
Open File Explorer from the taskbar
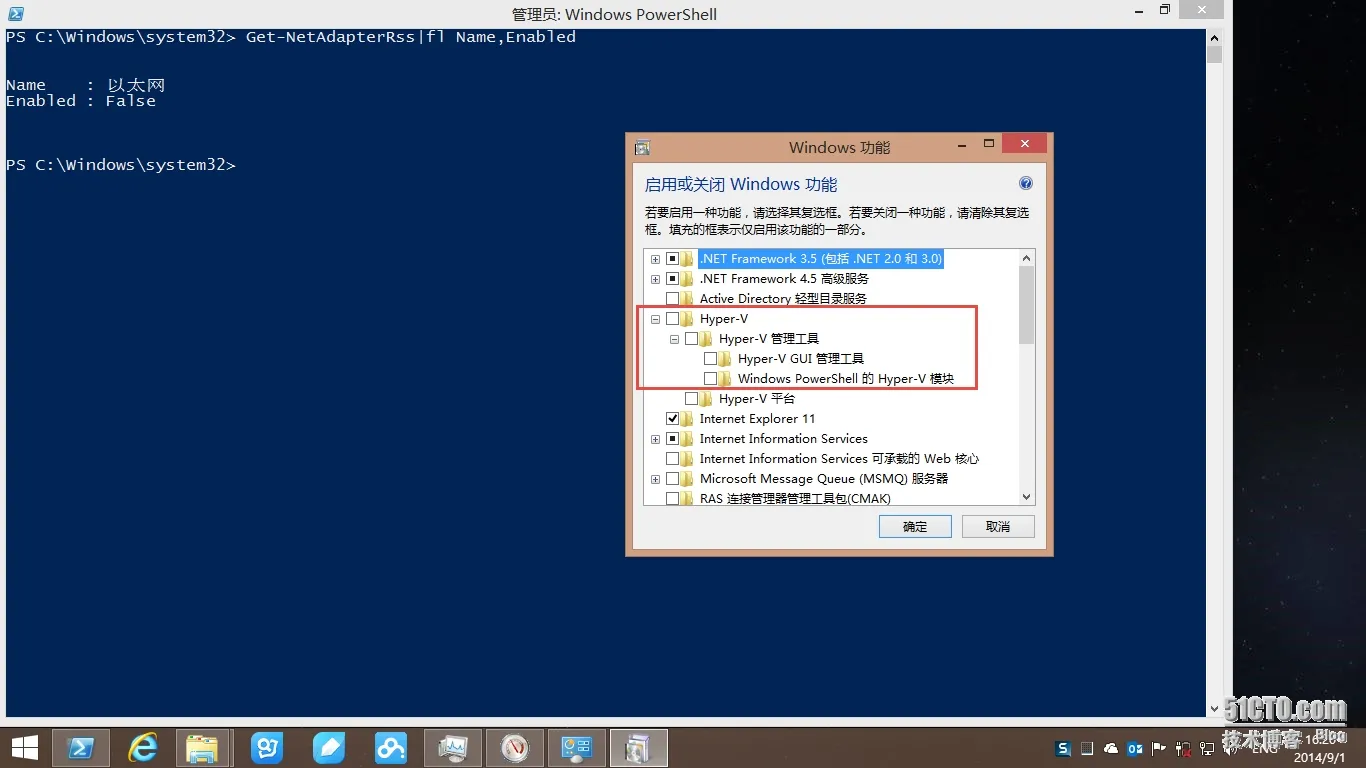203,747
